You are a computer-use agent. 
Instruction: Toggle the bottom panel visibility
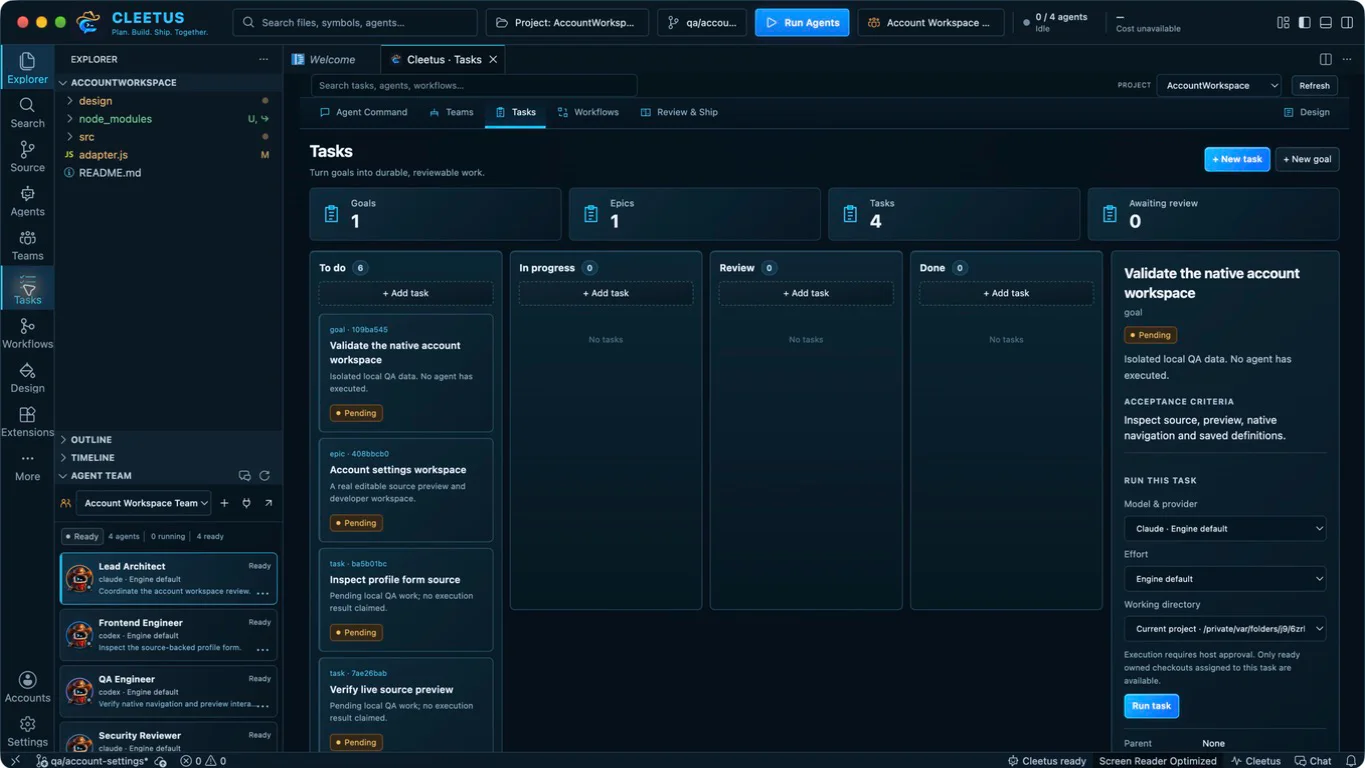[1326, 22]
